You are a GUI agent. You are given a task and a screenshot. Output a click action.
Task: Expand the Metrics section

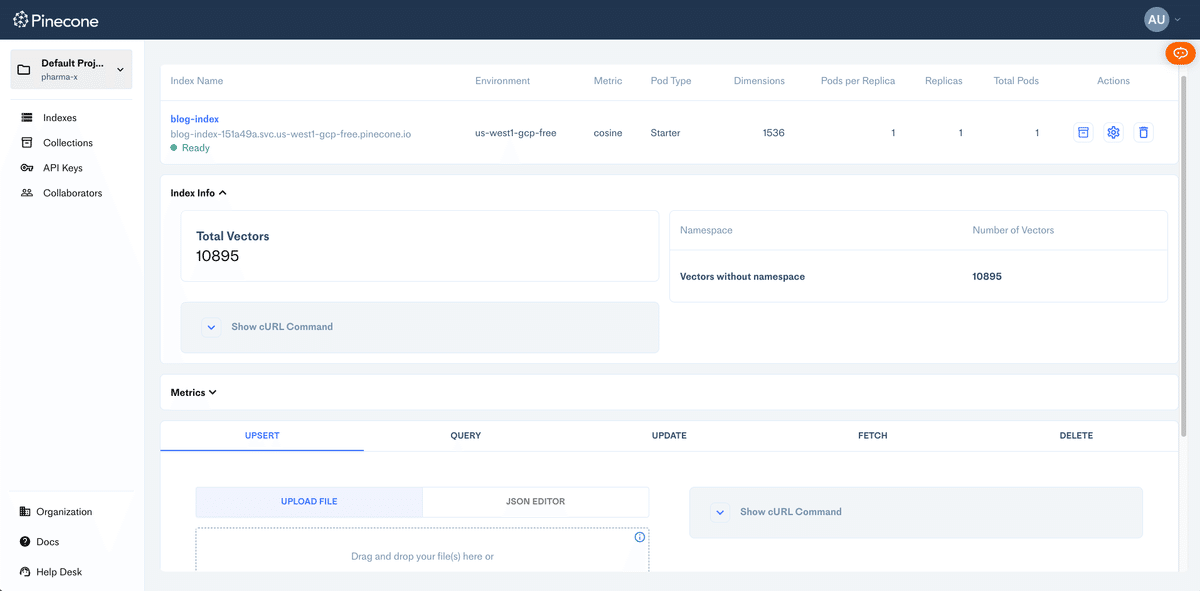point(194,393)
